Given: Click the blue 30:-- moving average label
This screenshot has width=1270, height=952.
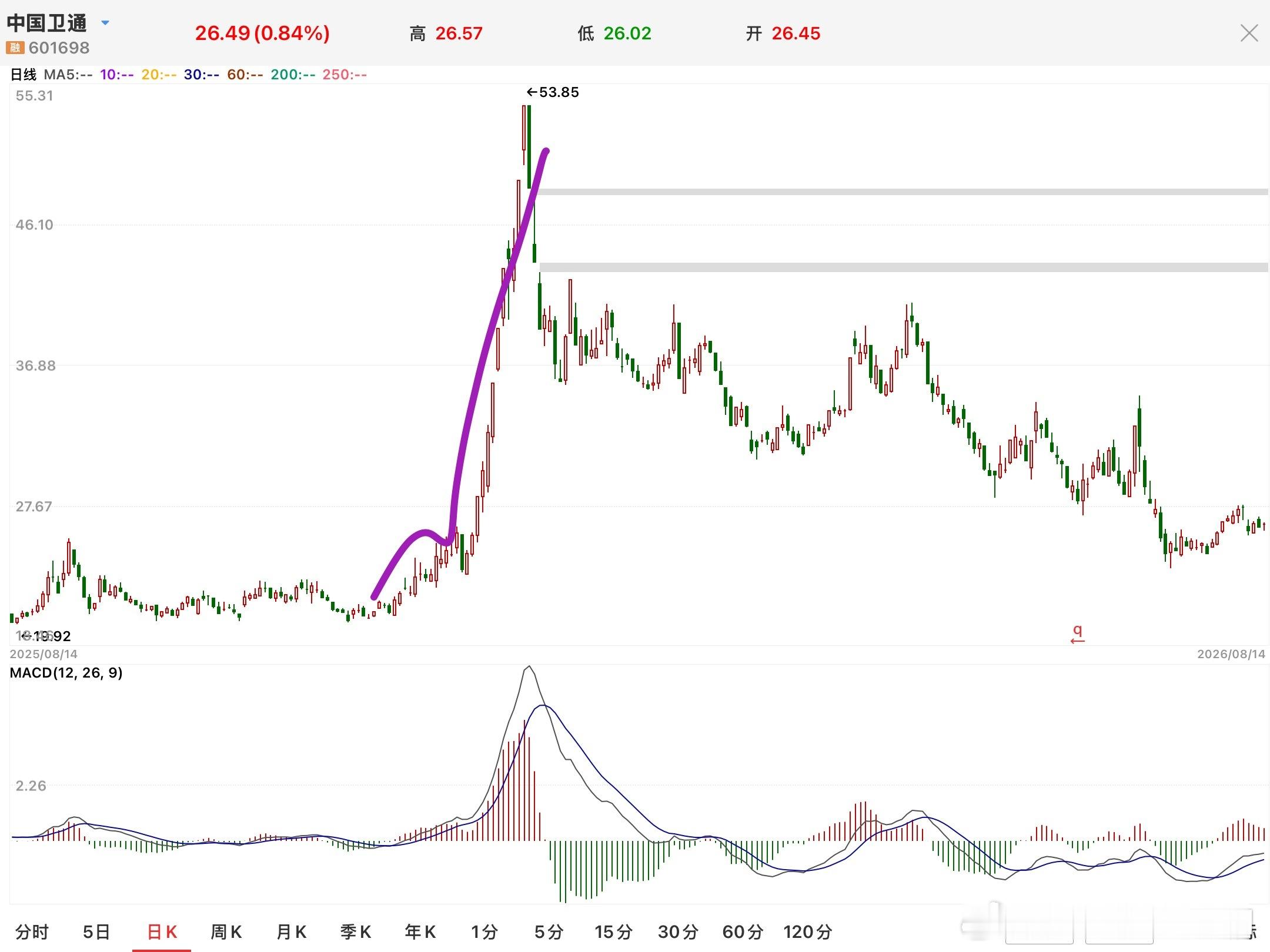Looking at the screenshot, I should click(202, 75).
